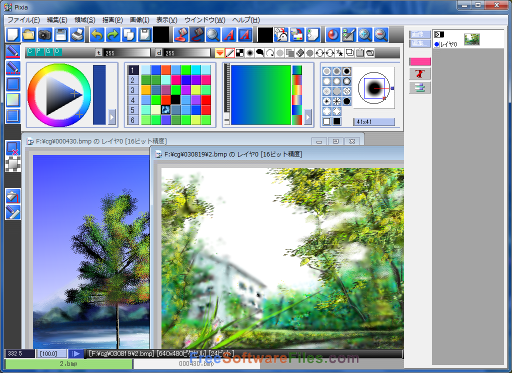Image resolution: width=512 pixels, height=373 pixels.
Task: Select the solid black round brush preset
Action: tap(347, 101)
